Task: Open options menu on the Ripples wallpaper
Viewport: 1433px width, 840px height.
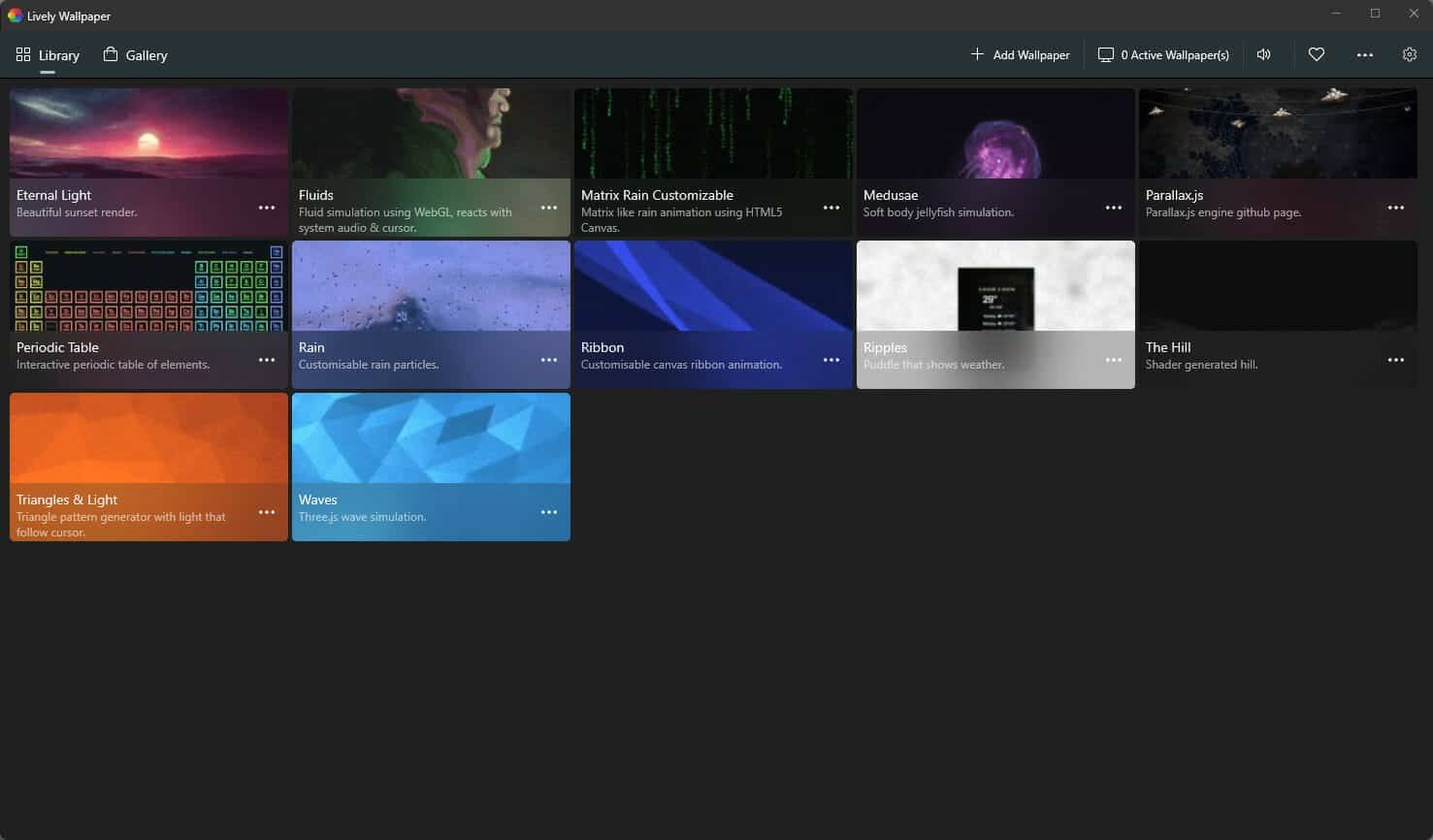Action: (1113, 359)
